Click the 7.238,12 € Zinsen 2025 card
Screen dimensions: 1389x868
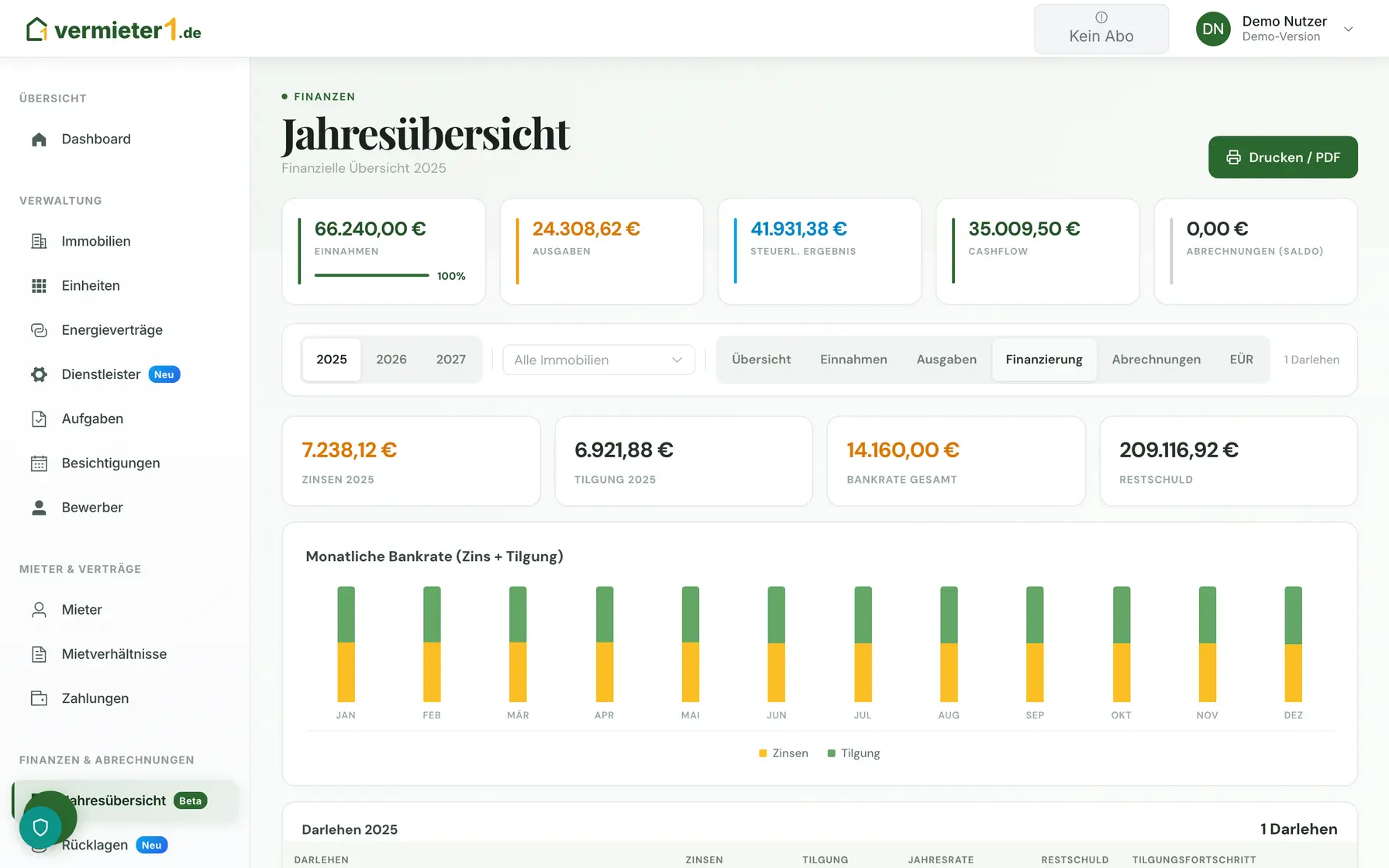click(411, 461)
